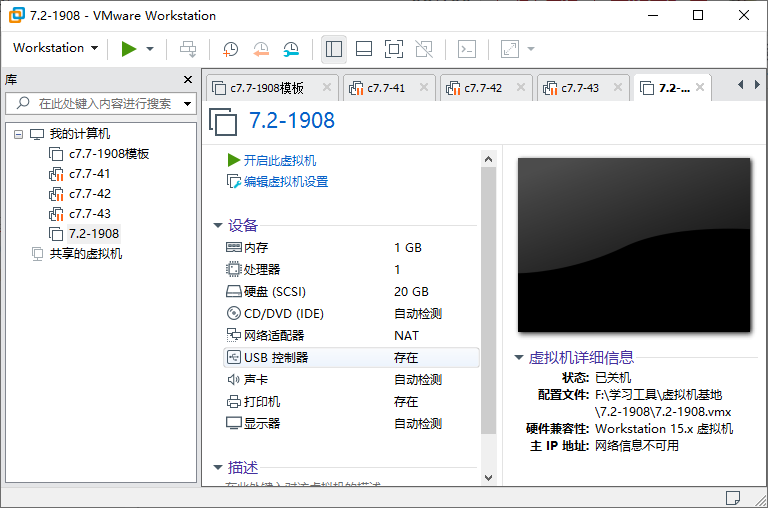Close the c7.7-43 tab
The height and width of the screenshot is (508, 768).
tap(618, 87)
